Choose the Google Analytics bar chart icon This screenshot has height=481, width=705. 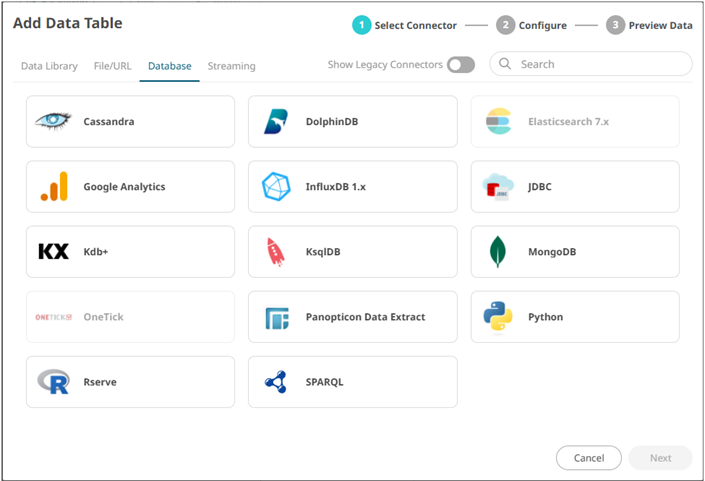54,187
